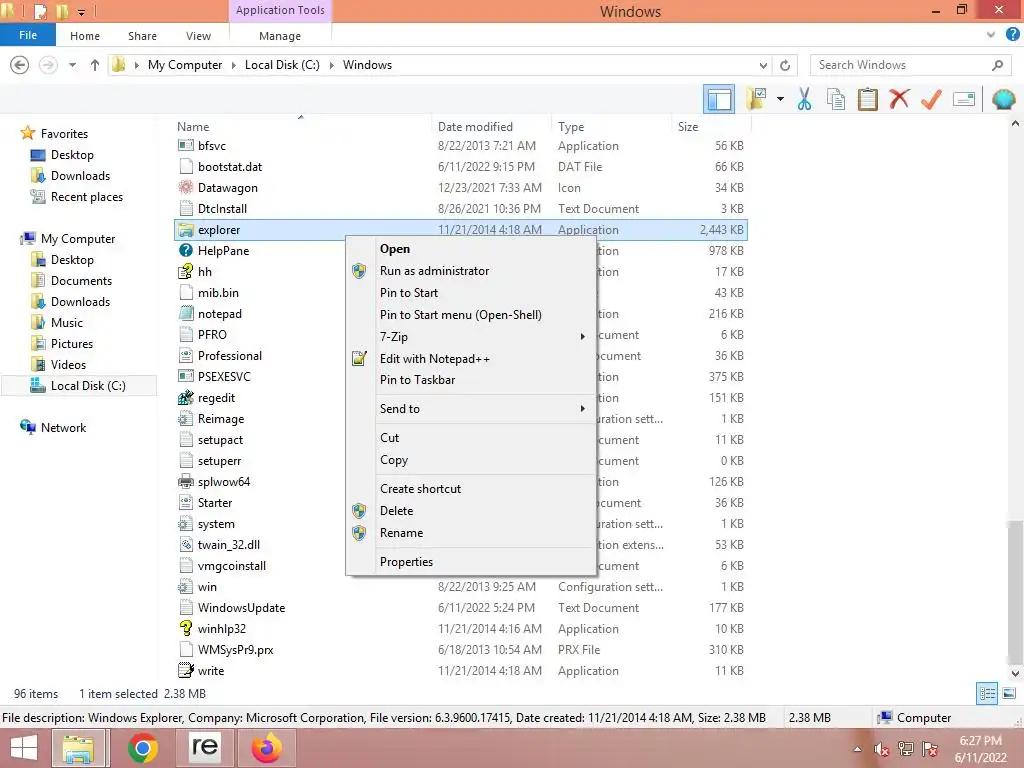Image resolution: width=1024 pixels, height=768 pixels.
Task: Click the orange checkmark Properties icon
Action: 931,99
